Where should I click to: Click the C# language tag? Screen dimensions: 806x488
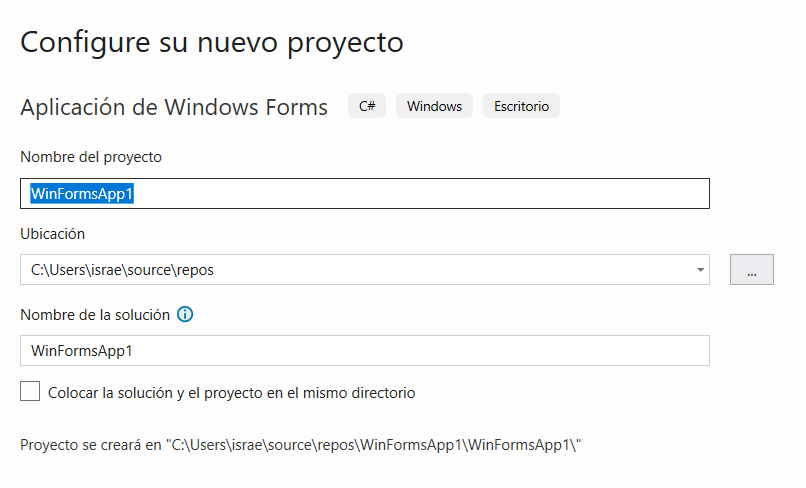click(x=367, y=106)
